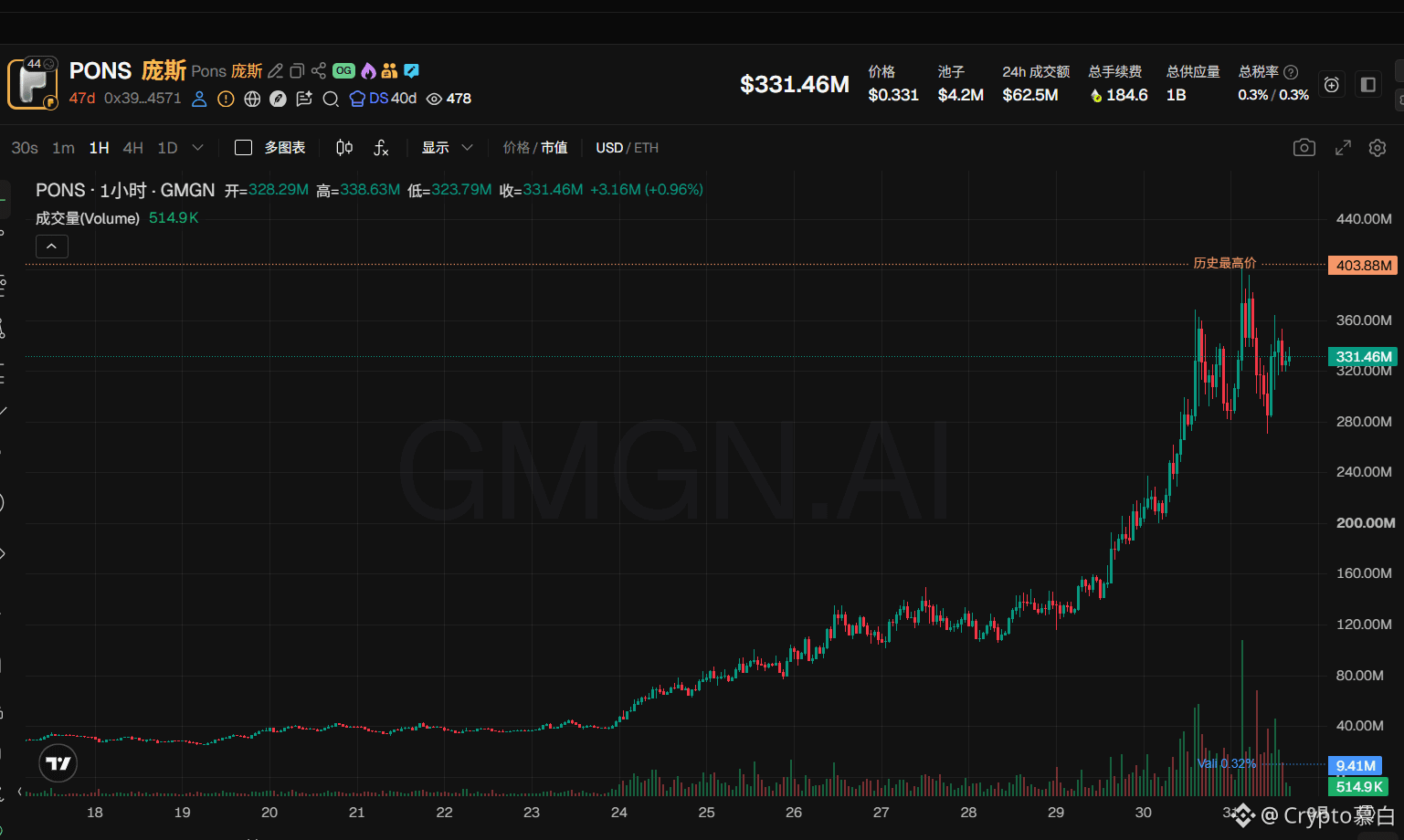The width and height of the screenshot is (1404, 840).
Task: Open chart settings gear icon
Action: pyautogui.click(x=1378, y=148)
